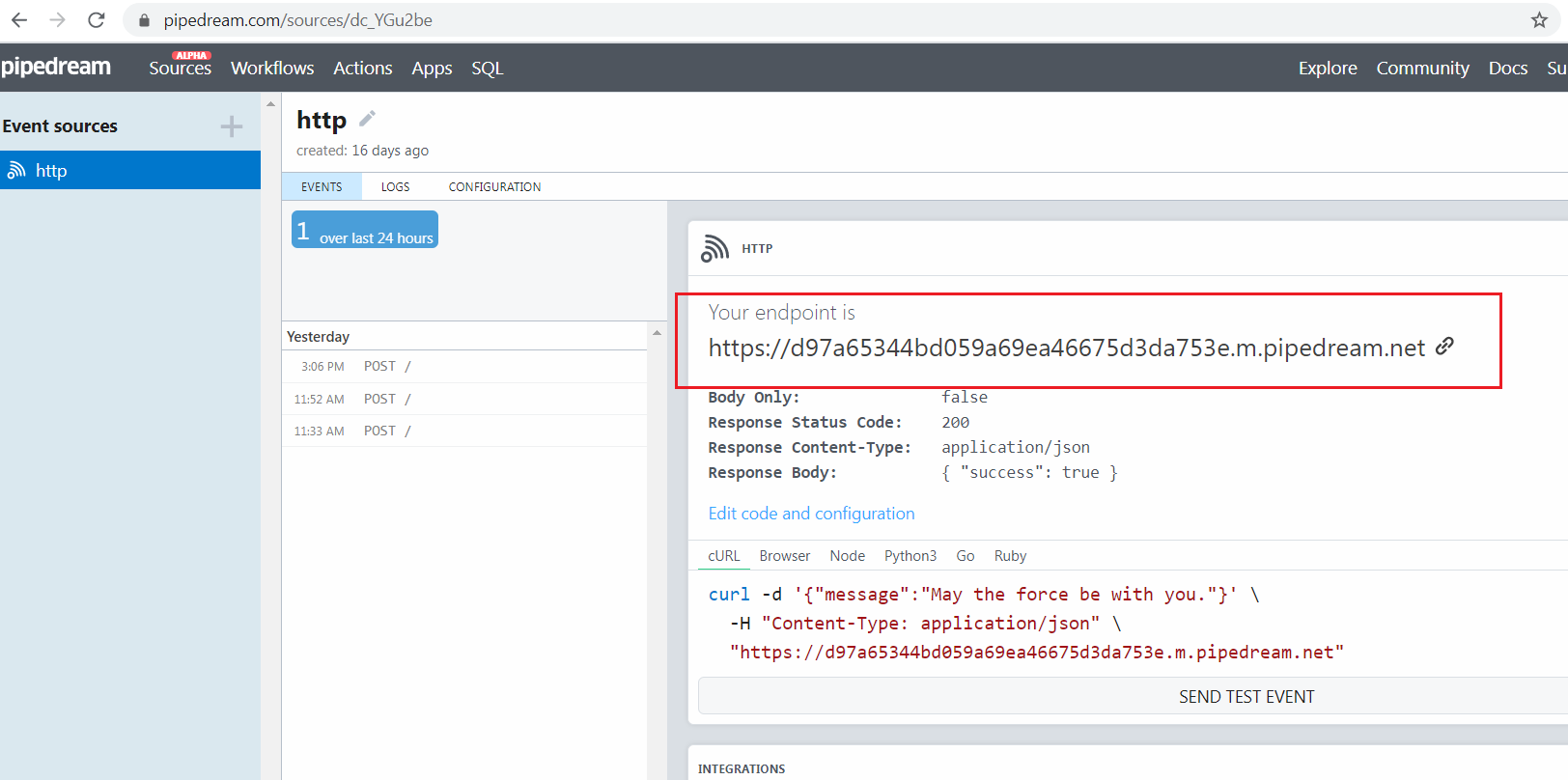Open the Docs link in the top bar

tap(1507, 68)
